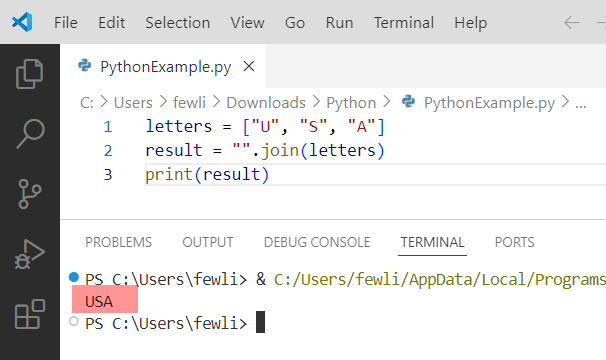Click the USA output in terminal

click(x=99, y=302)
